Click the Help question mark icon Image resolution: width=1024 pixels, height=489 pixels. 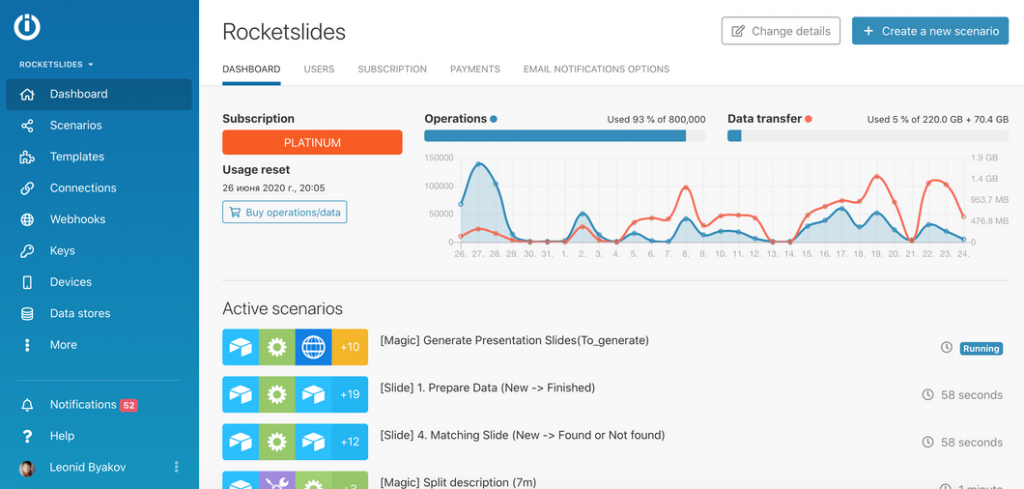point(27,436)
